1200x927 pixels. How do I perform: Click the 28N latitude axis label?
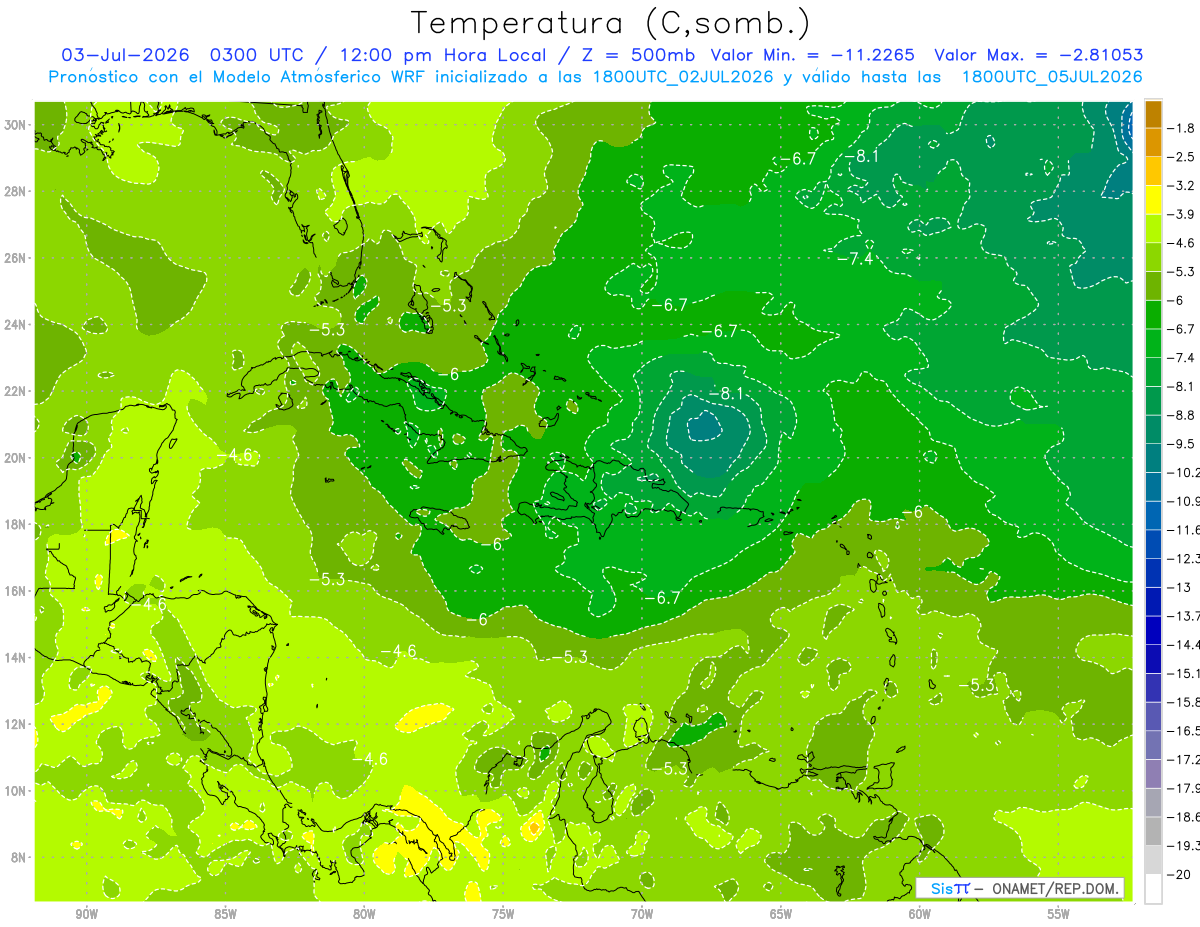click(x=16, y=191)
